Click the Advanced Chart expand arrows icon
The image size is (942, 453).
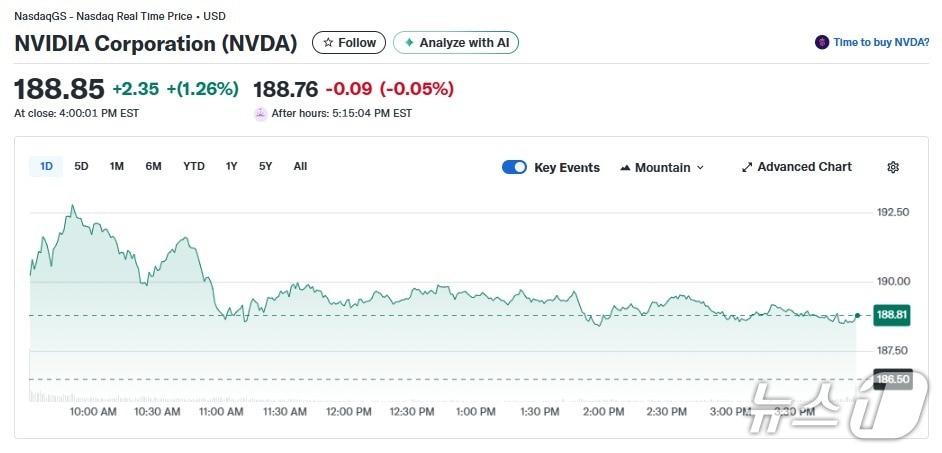coord(746,167)
